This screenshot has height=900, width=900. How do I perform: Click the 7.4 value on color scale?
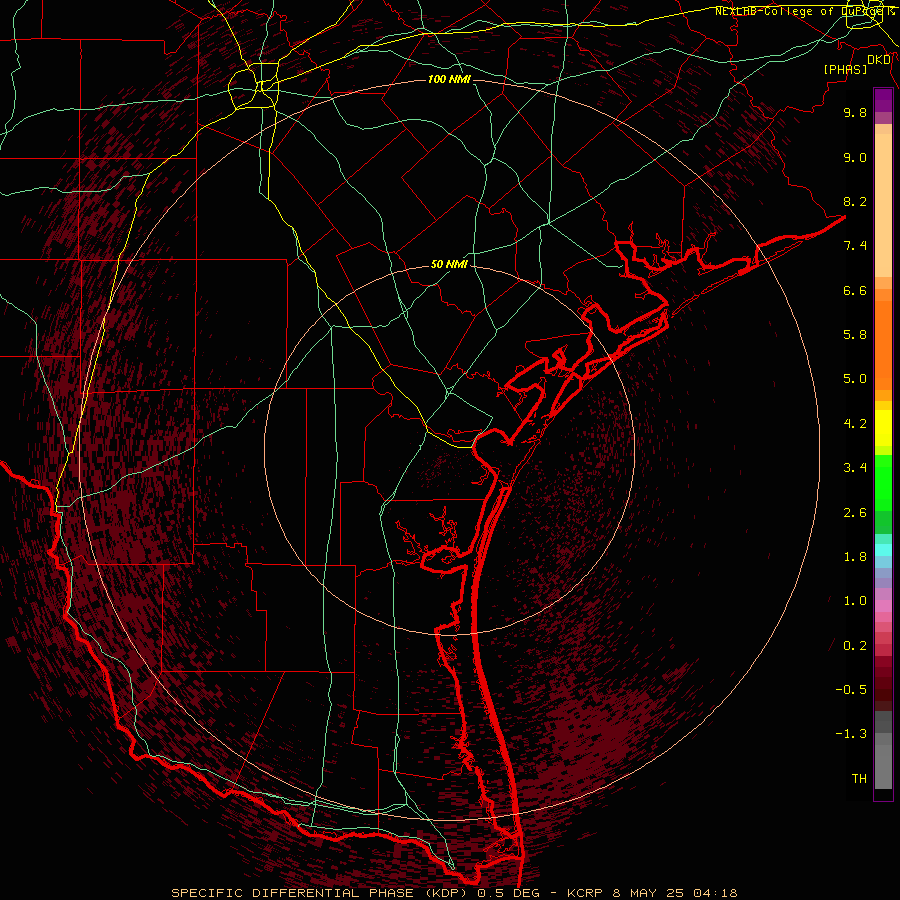(855, 246)
